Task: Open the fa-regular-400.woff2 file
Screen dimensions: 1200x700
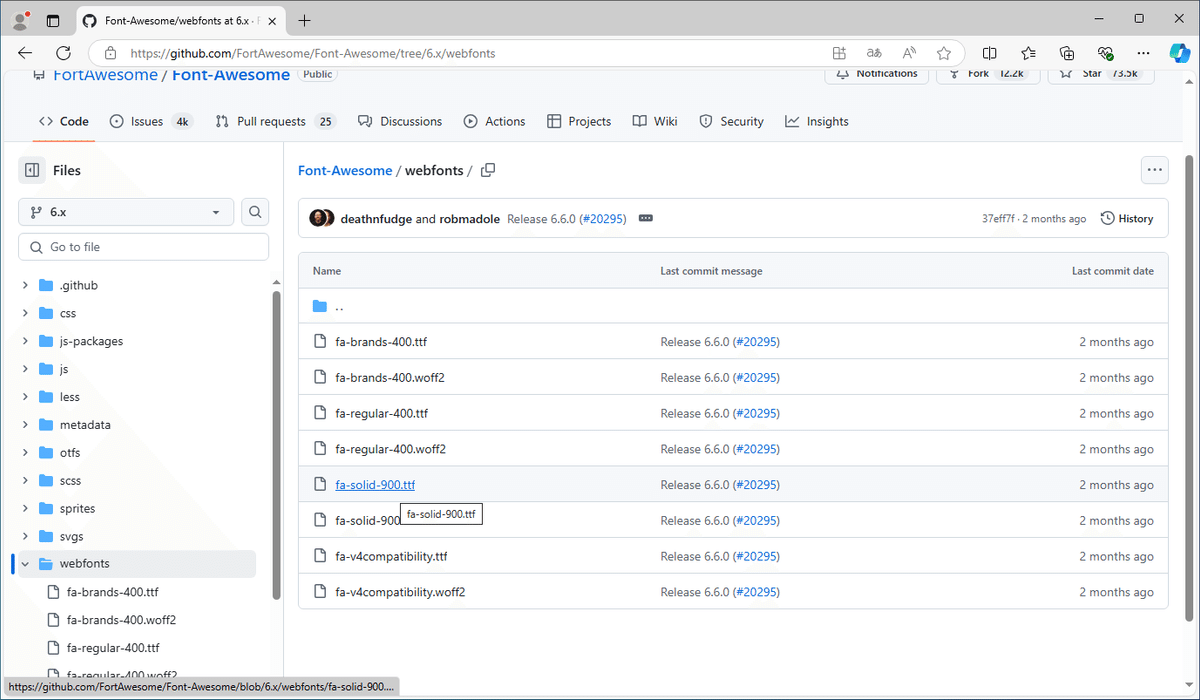Action: (390, 449)
